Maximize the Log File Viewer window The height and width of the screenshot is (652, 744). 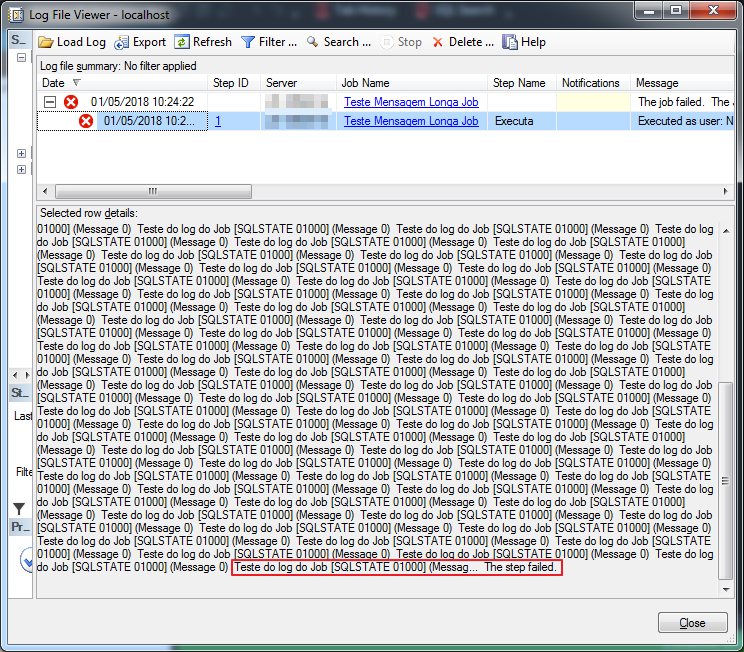(x=676, y=10)
